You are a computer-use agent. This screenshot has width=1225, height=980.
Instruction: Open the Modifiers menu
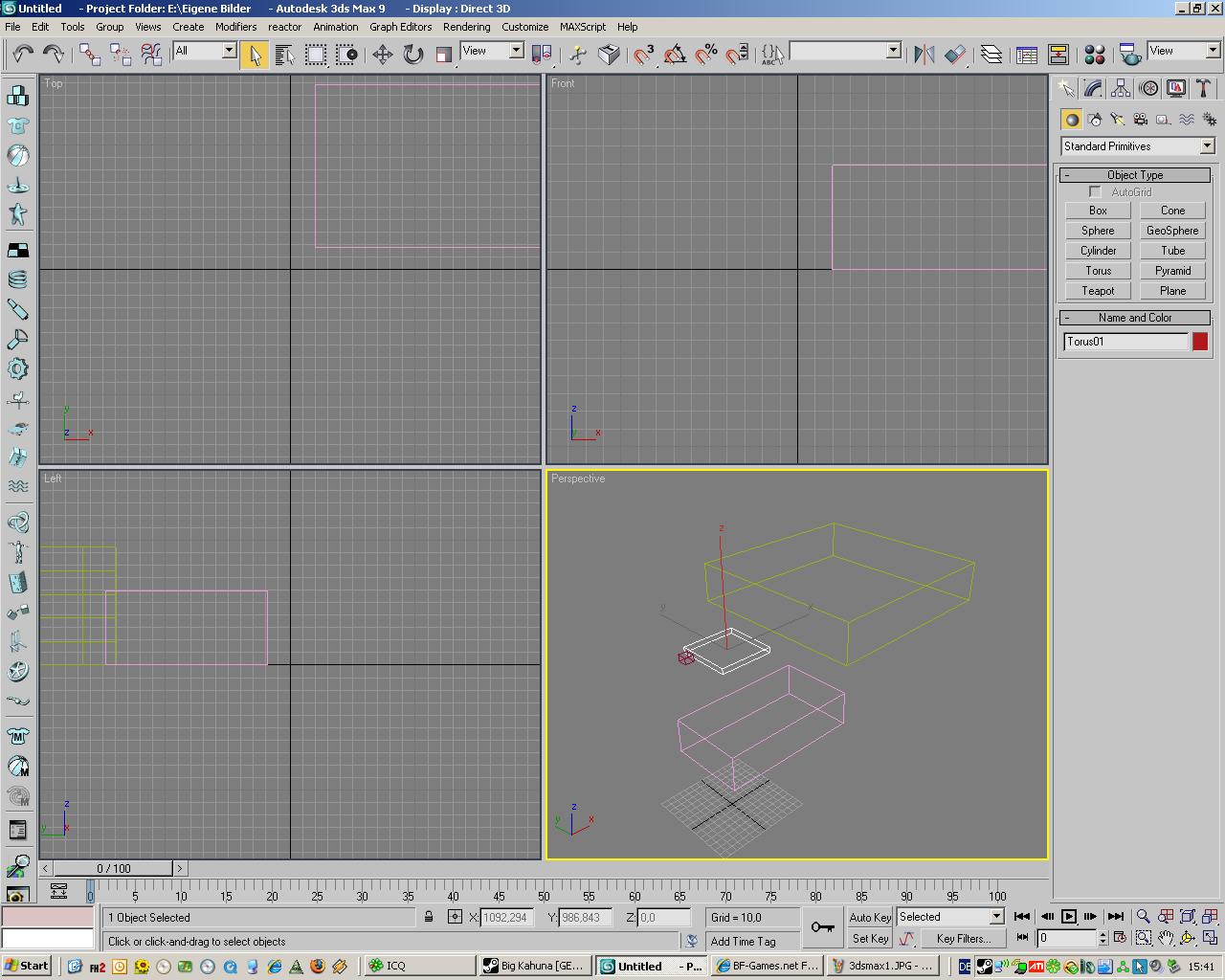pyautogui.click(x=235, y=27)
